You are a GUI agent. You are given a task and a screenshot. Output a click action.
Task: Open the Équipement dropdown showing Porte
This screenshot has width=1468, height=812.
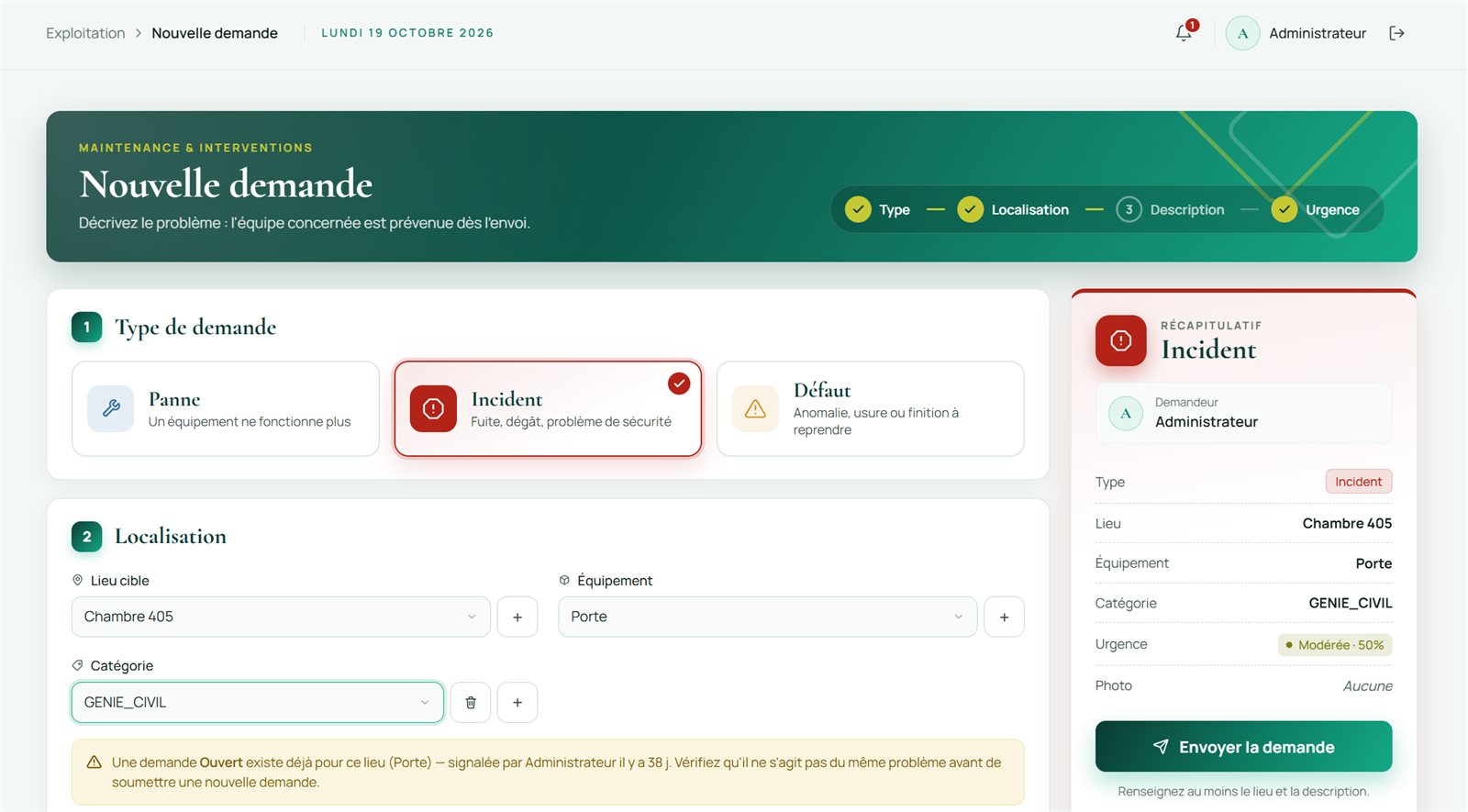[x=767, y=617]
